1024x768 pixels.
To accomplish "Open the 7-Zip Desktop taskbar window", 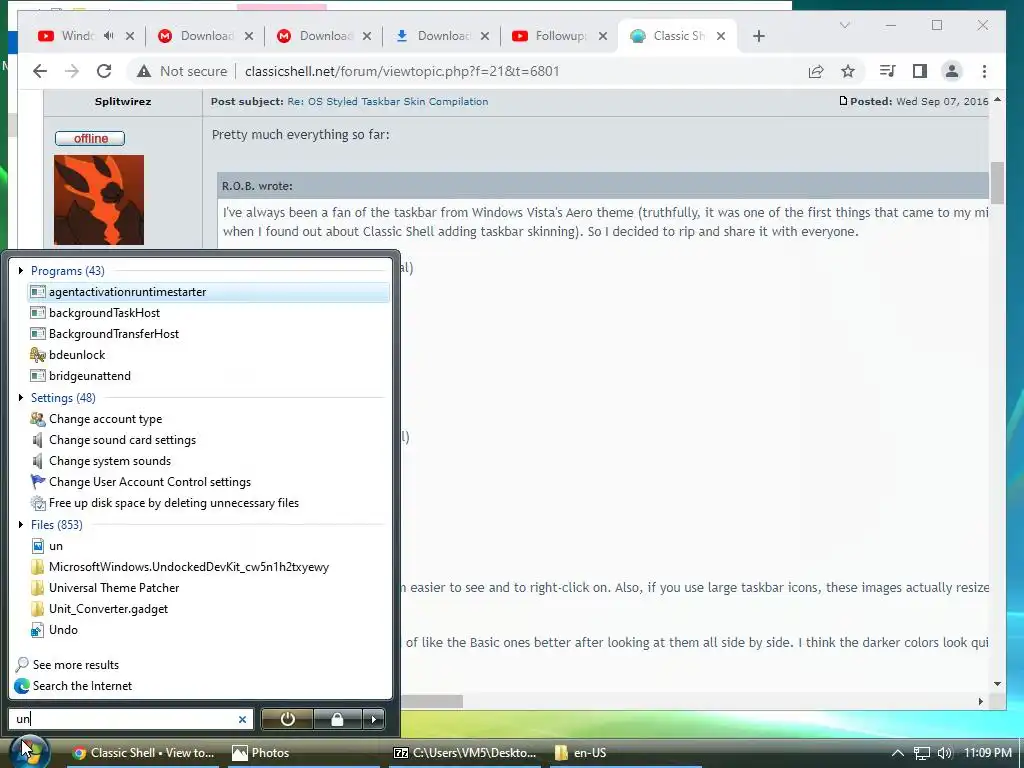I will coord(465,753).
